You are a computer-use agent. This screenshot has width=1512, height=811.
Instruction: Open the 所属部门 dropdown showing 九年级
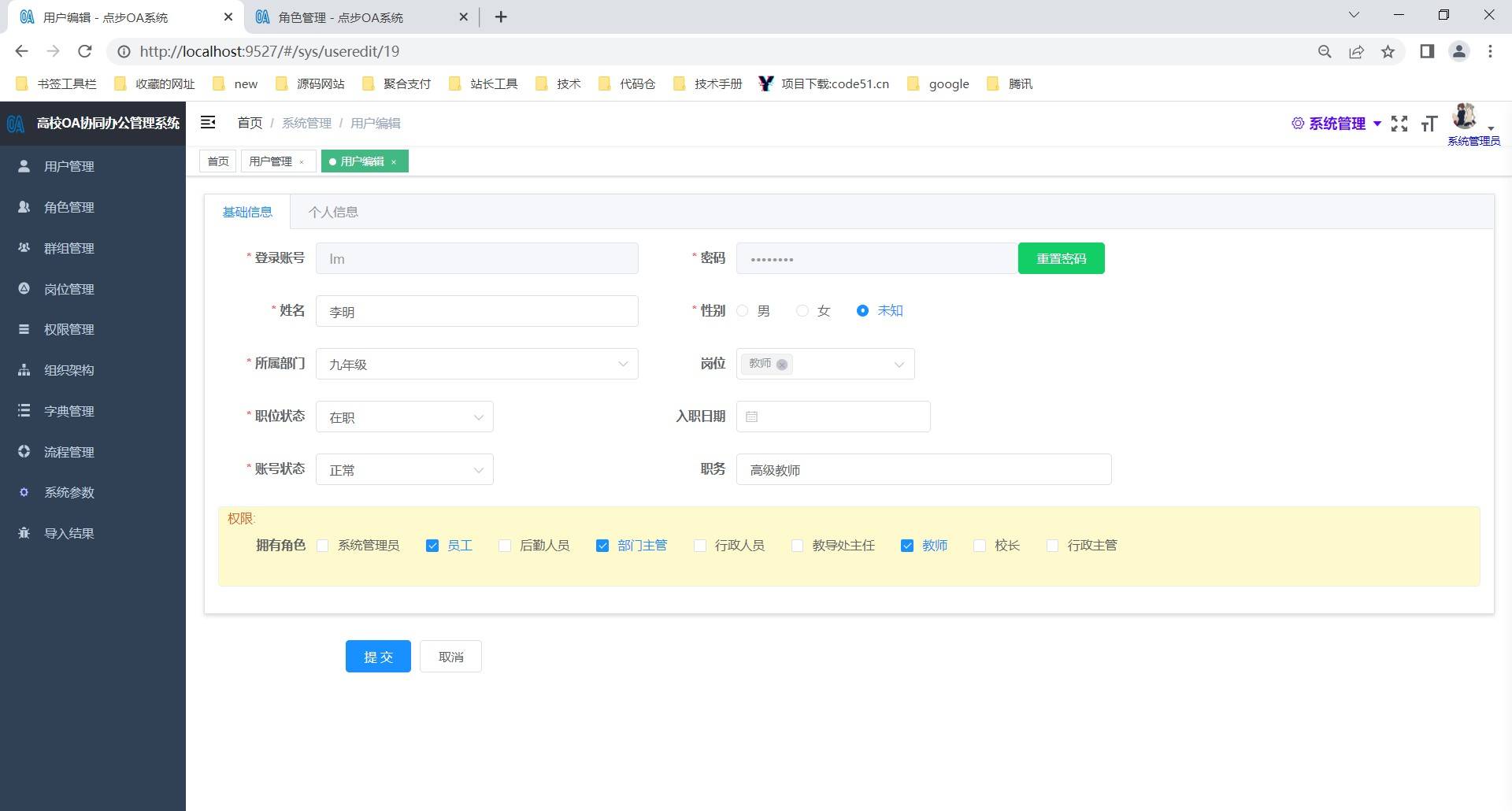477,364
